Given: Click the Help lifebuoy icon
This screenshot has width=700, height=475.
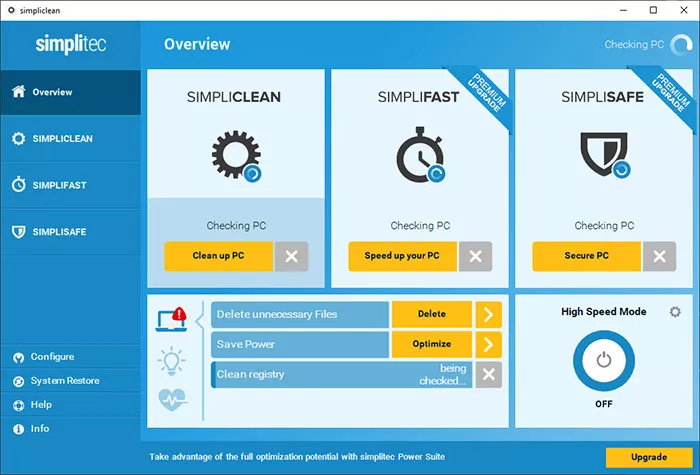Looking at the screenshot, I should 18,405.
